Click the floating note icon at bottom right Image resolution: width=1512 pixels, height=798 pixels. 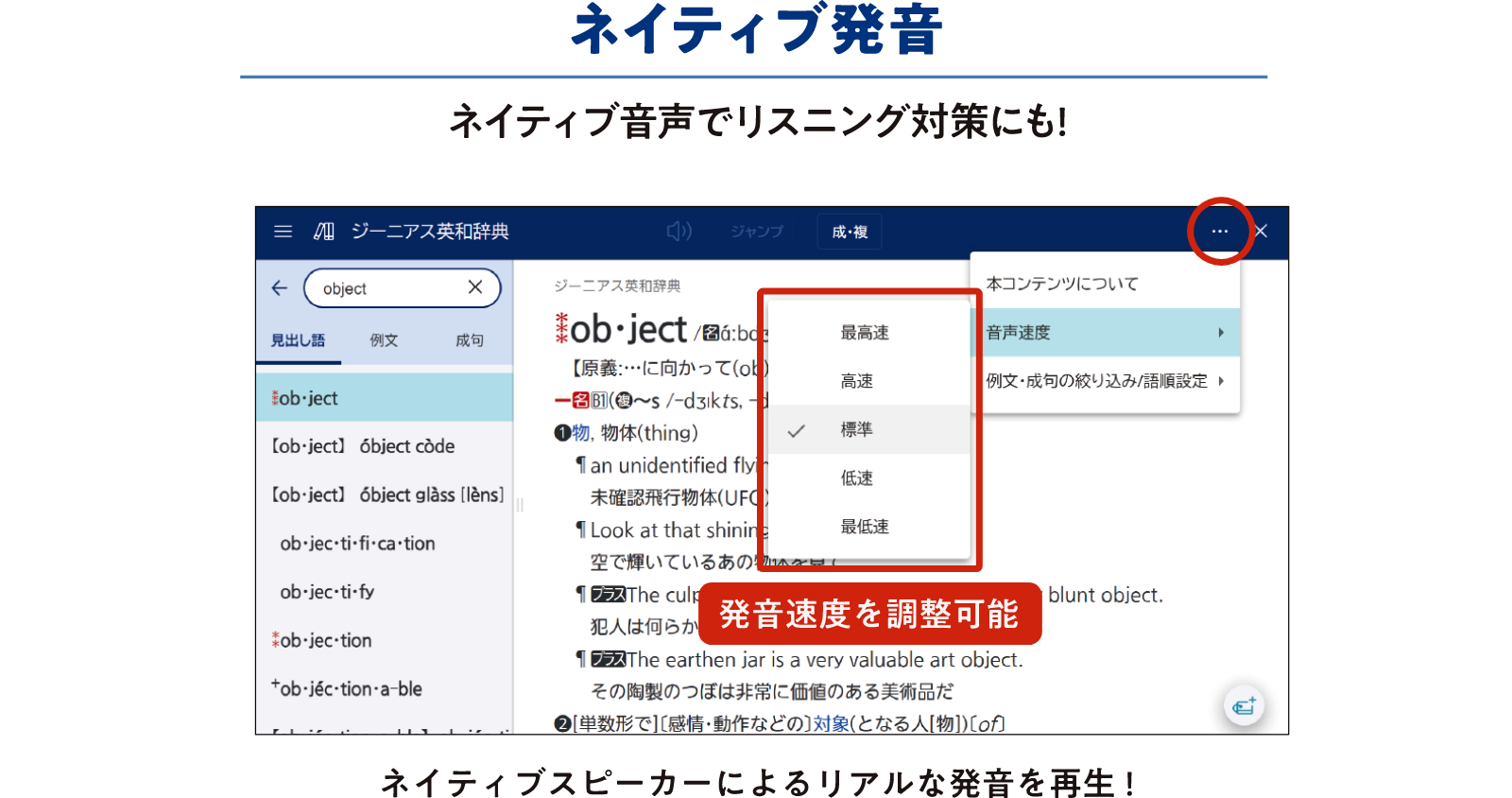click(x=1244, y=706)
